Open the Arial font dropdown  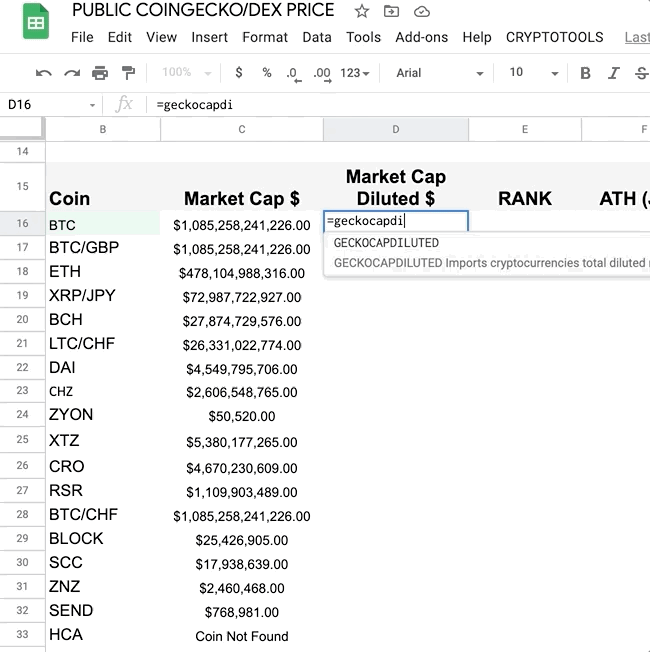tap(439, 73)
